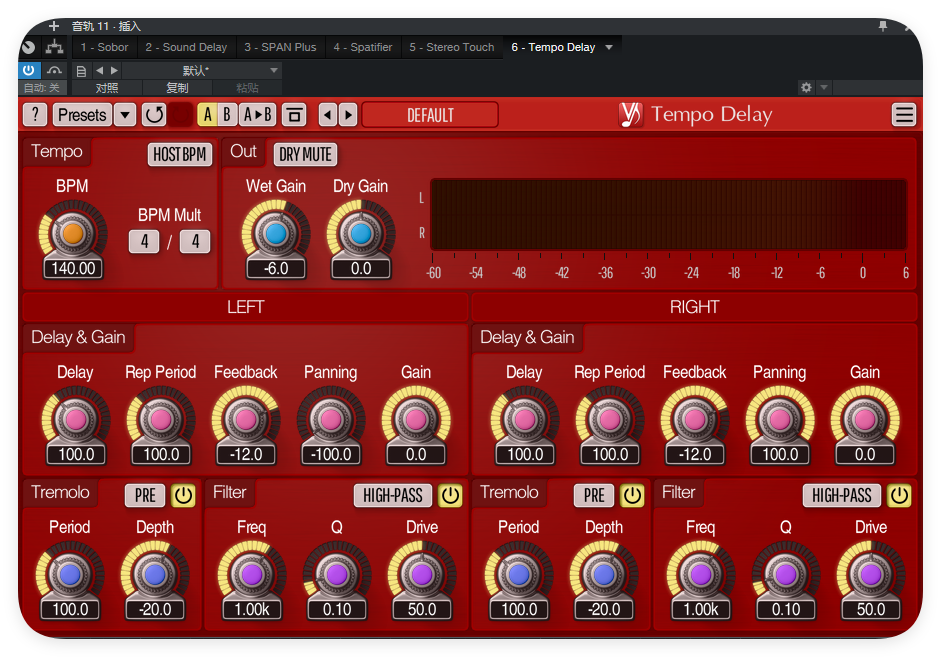Open BPM Mult denominator 4 selector
Screen dimensions: 941x657
click(x=195, y=241)
